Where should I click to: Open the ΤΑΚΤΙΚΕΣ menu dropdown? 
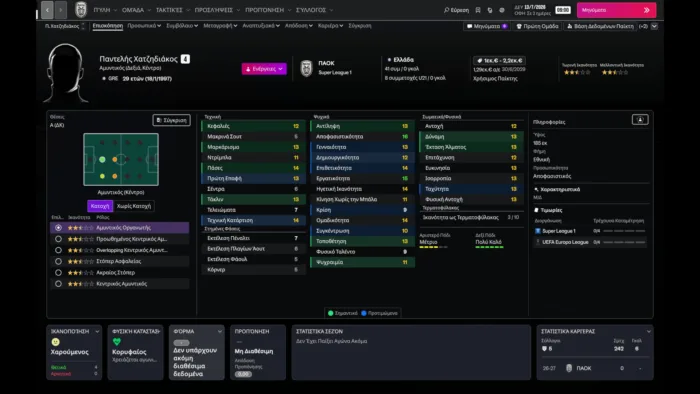pos(173,10)
